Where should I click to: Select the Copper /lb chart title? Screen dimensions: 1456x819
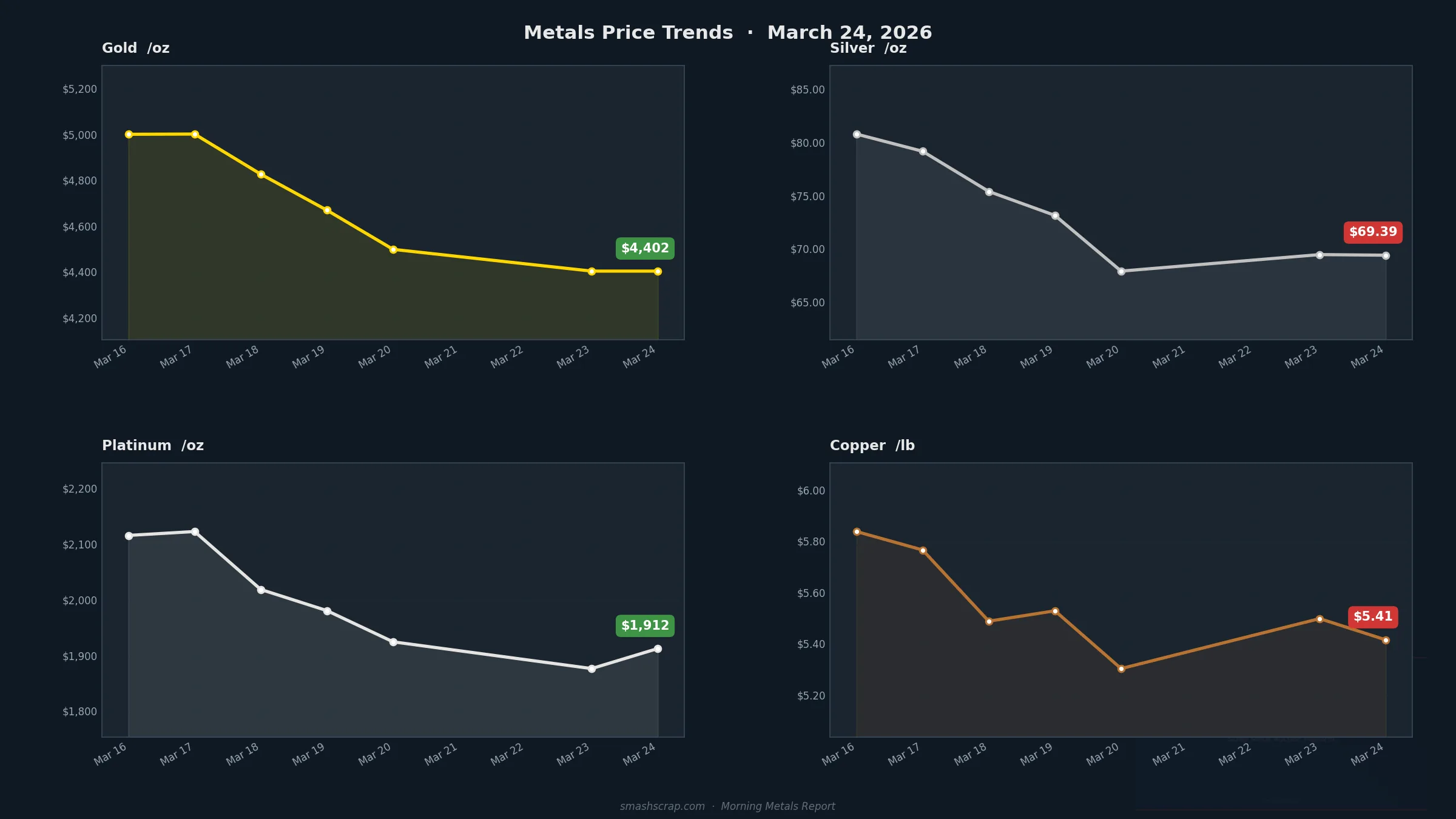pyautogui.click(x=872, y=445)
